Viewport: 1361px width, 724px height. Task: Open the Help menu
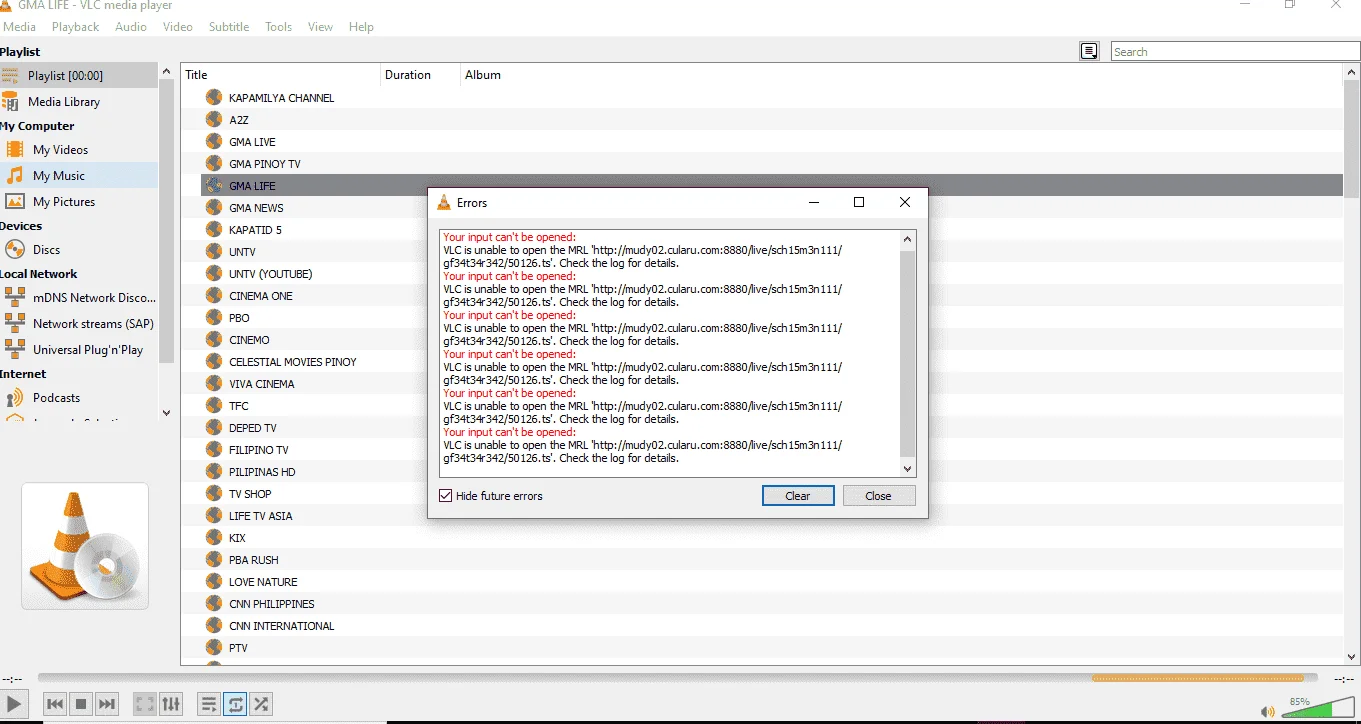point(361,27)
